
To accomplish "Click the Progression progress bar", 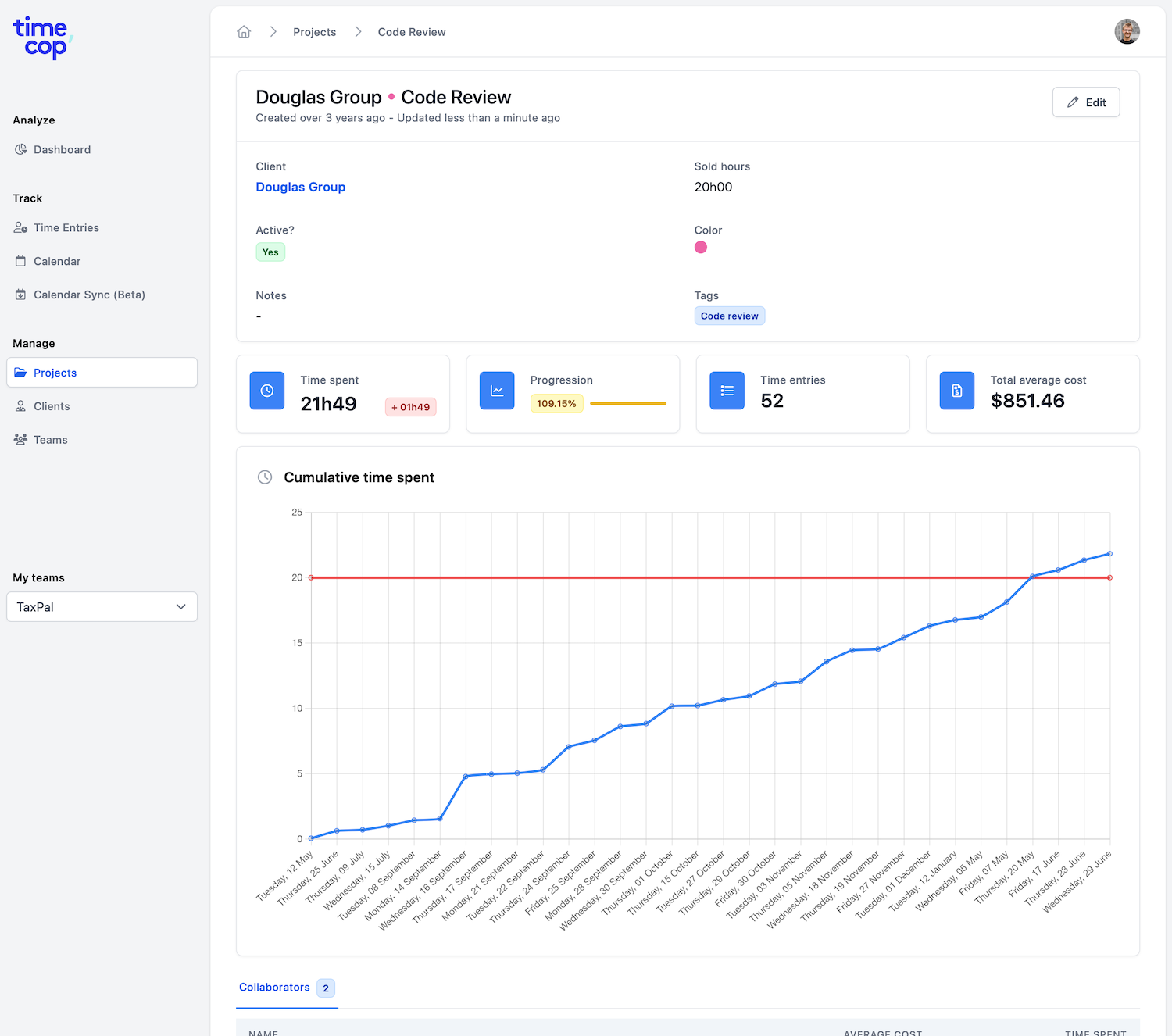I will coord(627,404).
